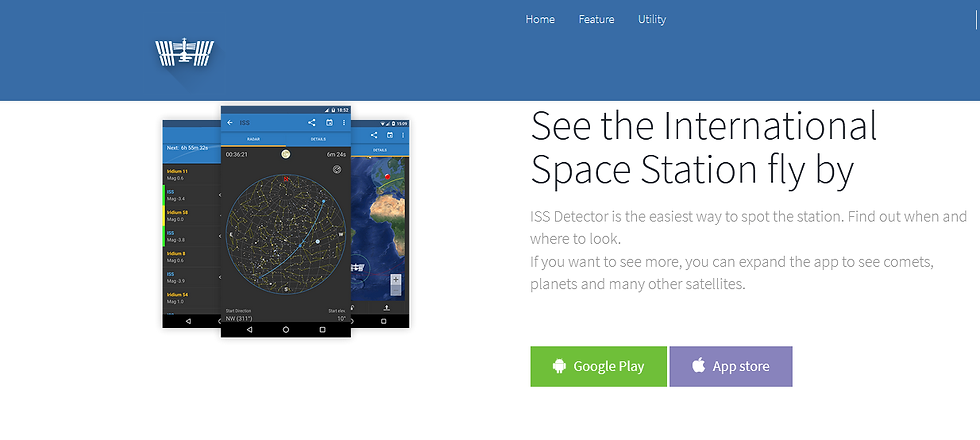Switch to the DETAILS tab in center phone
The image size is (980, 440).
coord(318,139)
